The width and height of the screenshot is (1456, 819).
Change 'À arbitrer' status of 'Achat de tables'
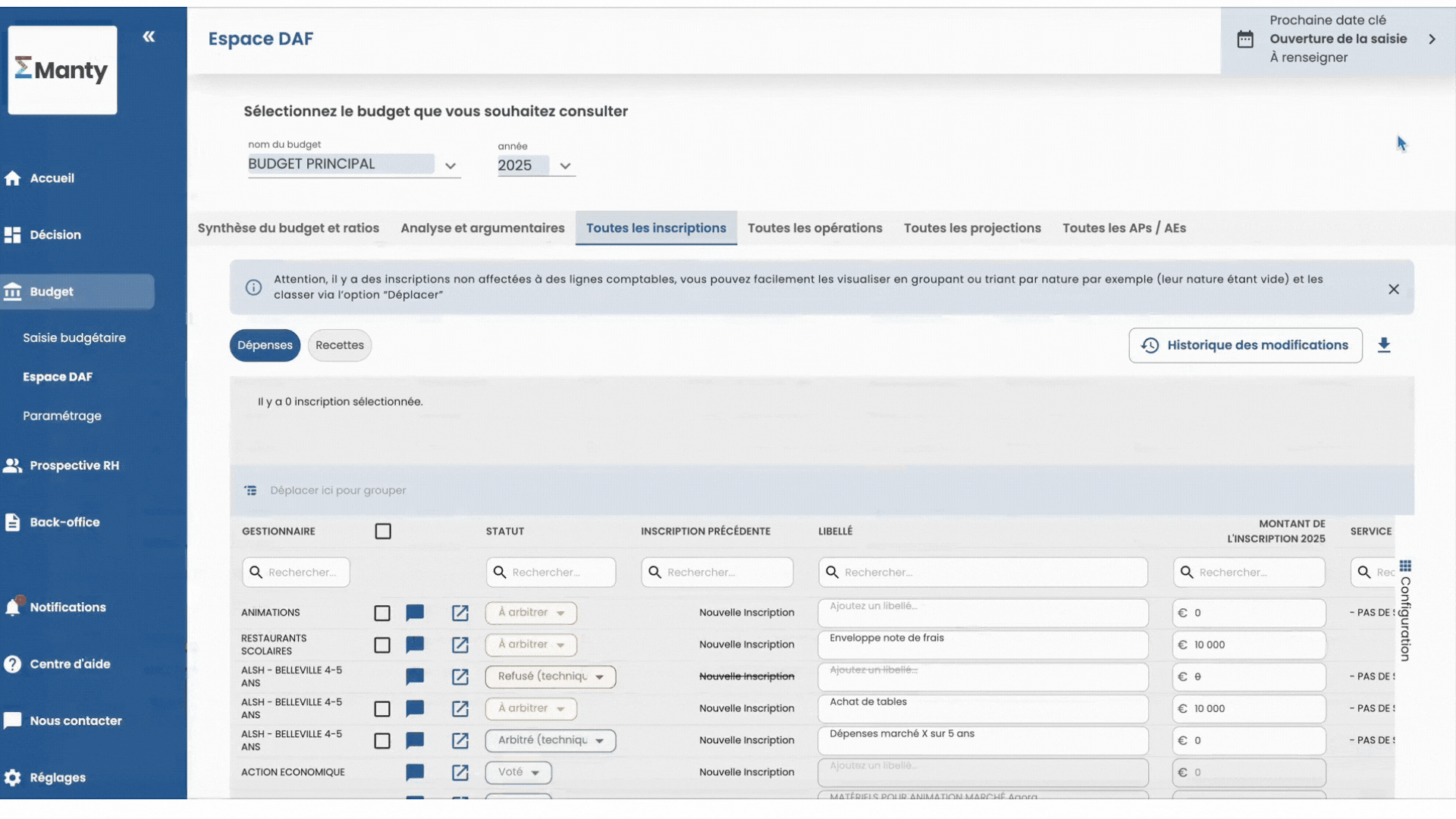531,708
